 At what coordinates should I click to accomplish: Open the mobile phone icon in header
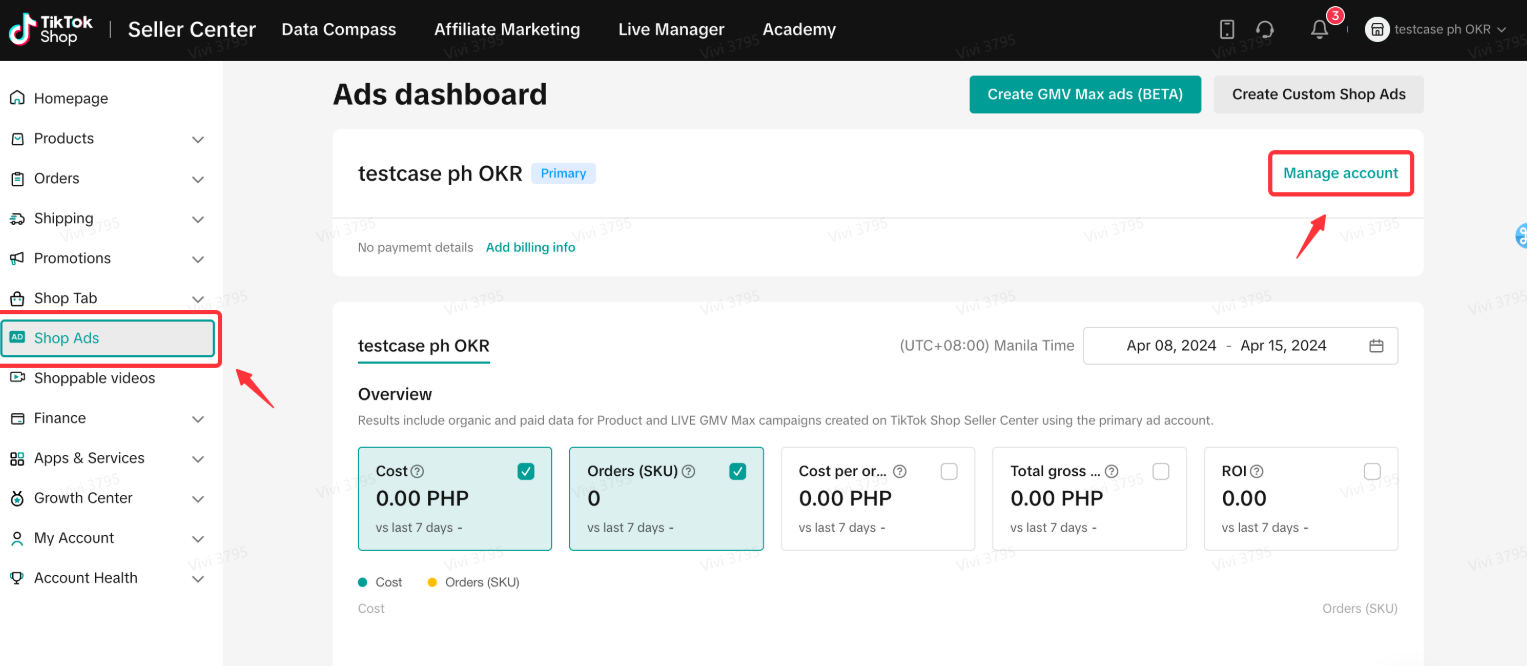[x=1227, y=30]
